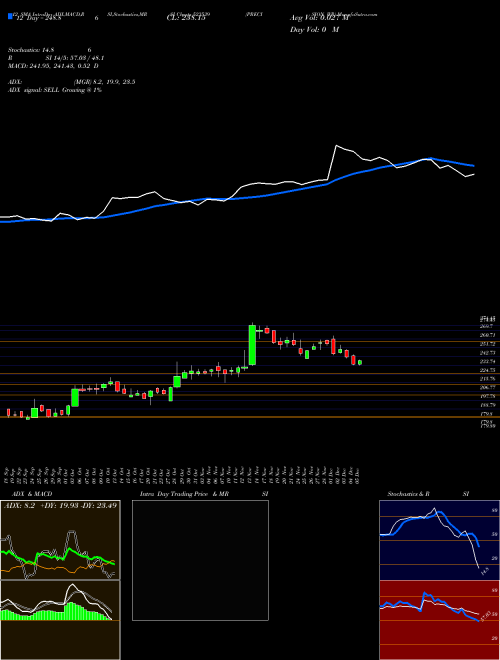Click the 'Day Vol: 0 M' label
This screenshot has width=500, height=660.
click(314, 30)
